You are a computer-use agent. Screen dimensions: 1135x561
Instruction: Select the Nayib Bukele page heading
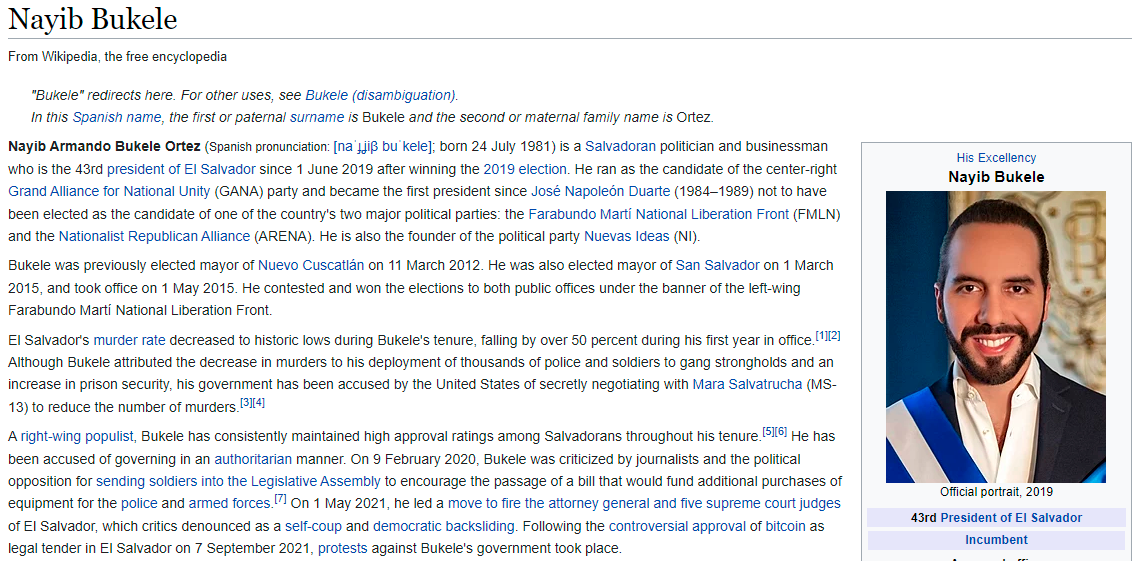(x=93, y=20)
